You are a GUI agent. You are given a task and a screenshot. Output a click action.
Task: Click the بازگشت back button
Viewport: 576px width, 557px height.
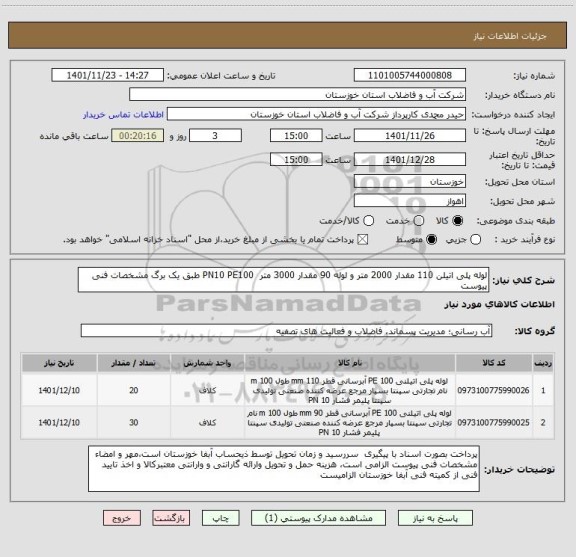click(171, 518)
